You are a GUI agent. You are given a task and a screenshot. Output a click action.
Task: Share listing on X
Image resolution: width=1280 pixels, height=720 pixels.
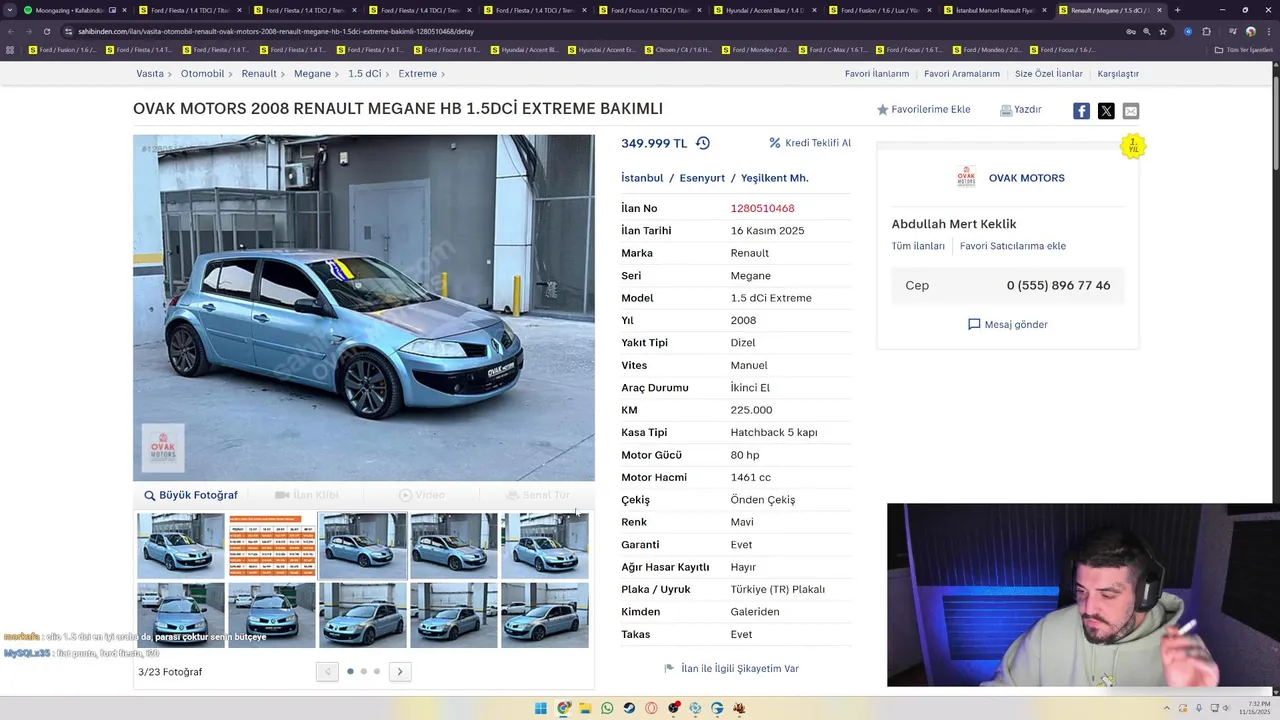(x=1106, y=111)
